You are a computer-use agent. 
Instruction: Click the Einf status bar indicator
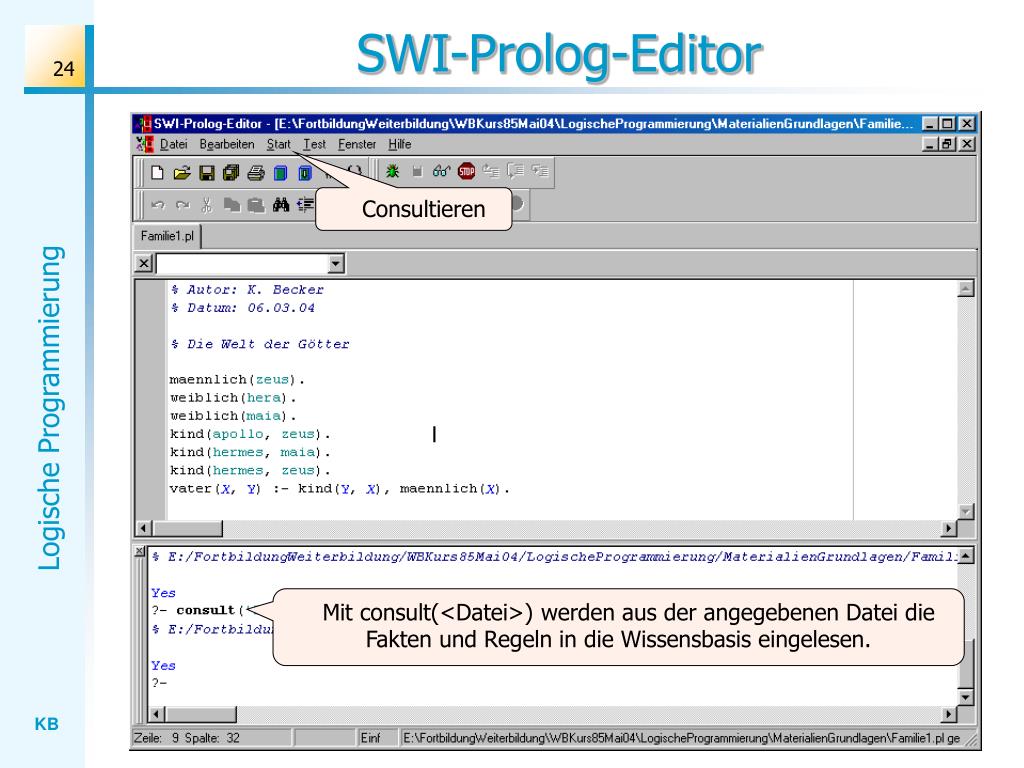pyautogui.click(x=370, y=738)
